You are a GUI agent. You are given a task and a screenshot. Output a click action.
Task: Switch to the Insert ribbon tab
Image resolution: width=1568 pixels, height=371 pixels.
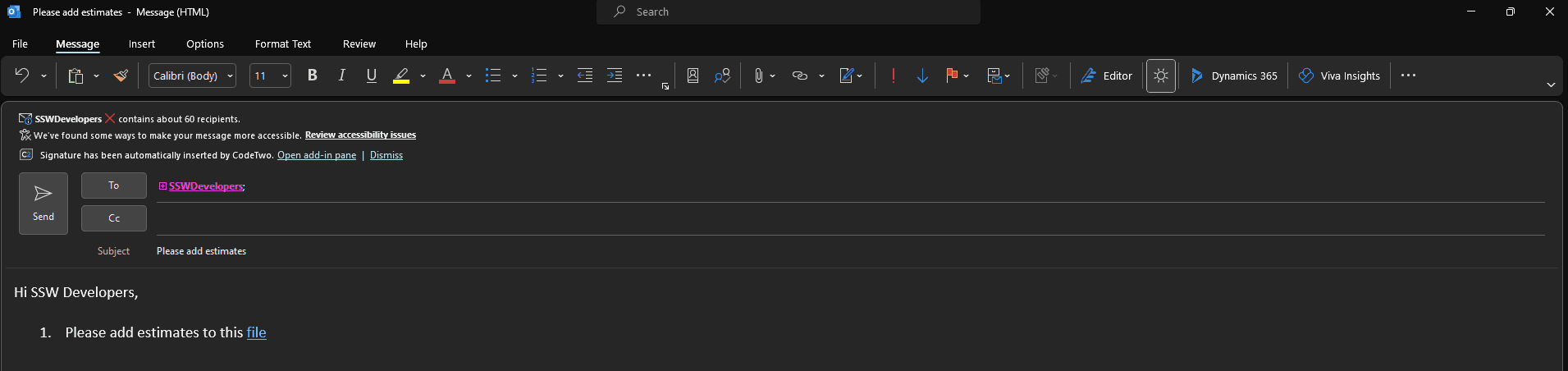pos(142,44)
